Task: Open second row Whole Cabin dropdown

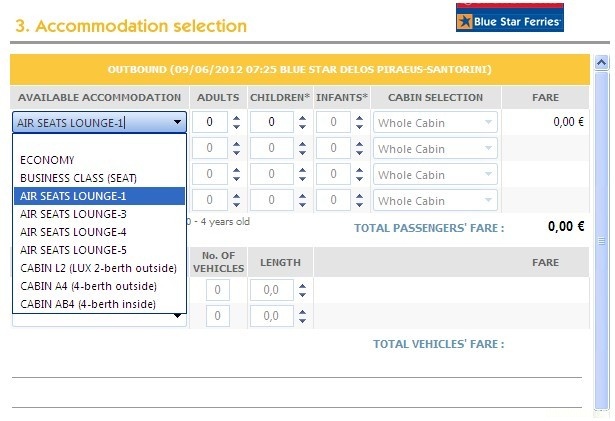Action: pos(435,149)
